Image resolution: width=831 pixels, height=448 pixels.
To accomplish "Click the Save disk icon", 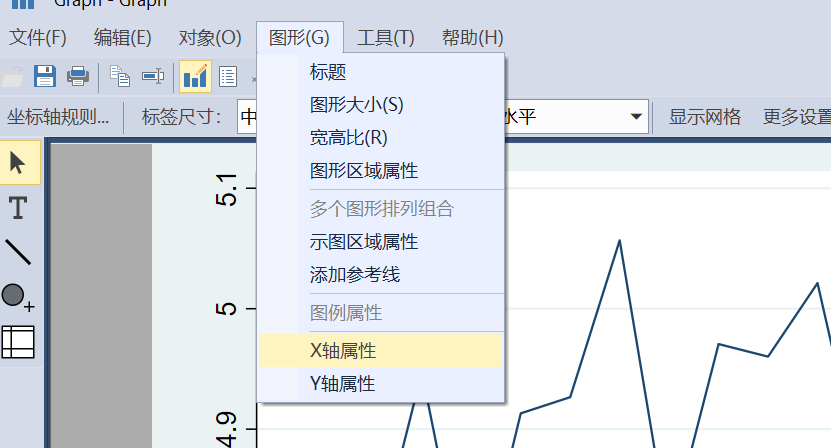I will pos(45,76).
